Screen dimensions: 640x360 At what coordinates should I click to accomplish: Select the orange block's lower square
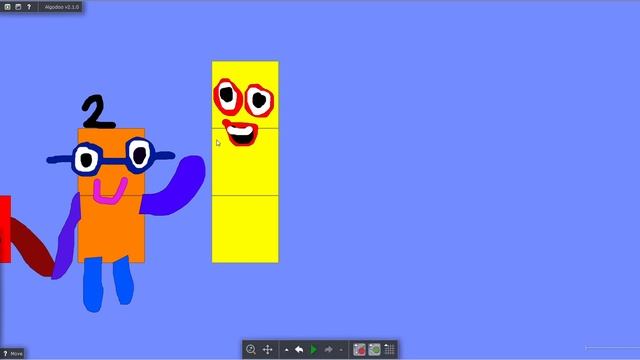111,229
